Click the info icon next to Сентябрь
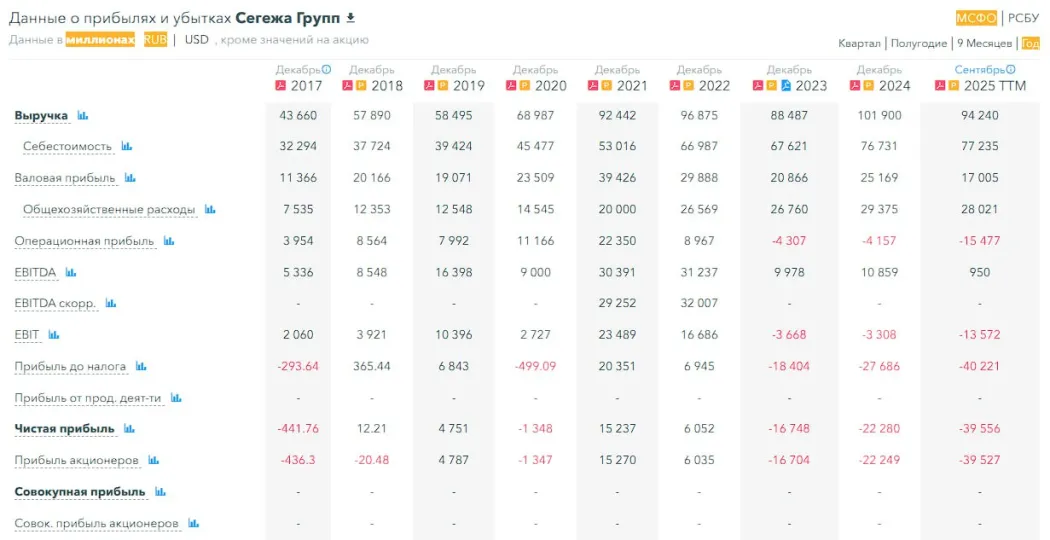This screenshot has height=540, width=1050. [1011, 70]
